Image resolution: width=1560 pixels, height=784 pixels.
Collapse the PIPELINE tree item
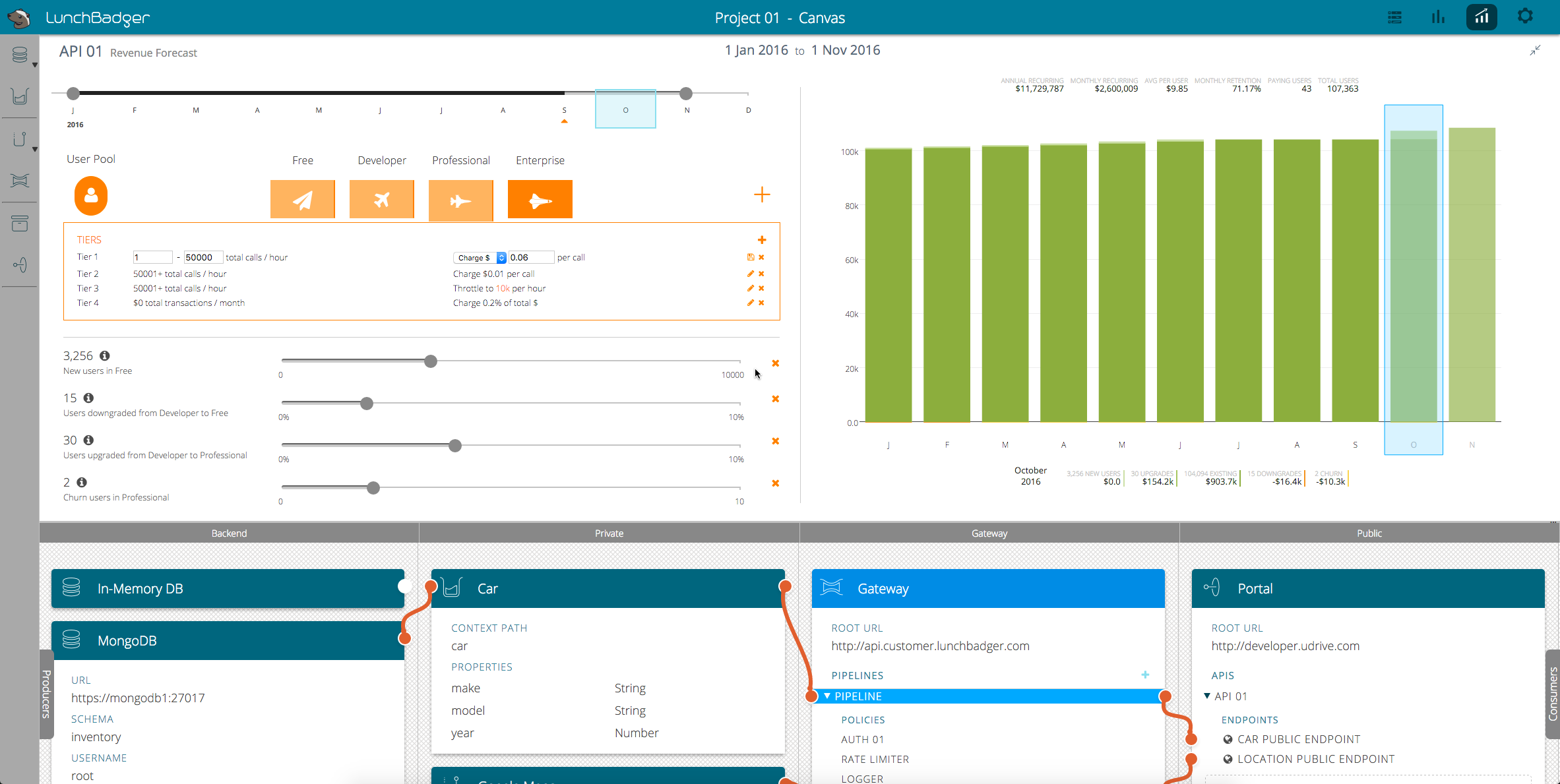pos(827,696)
